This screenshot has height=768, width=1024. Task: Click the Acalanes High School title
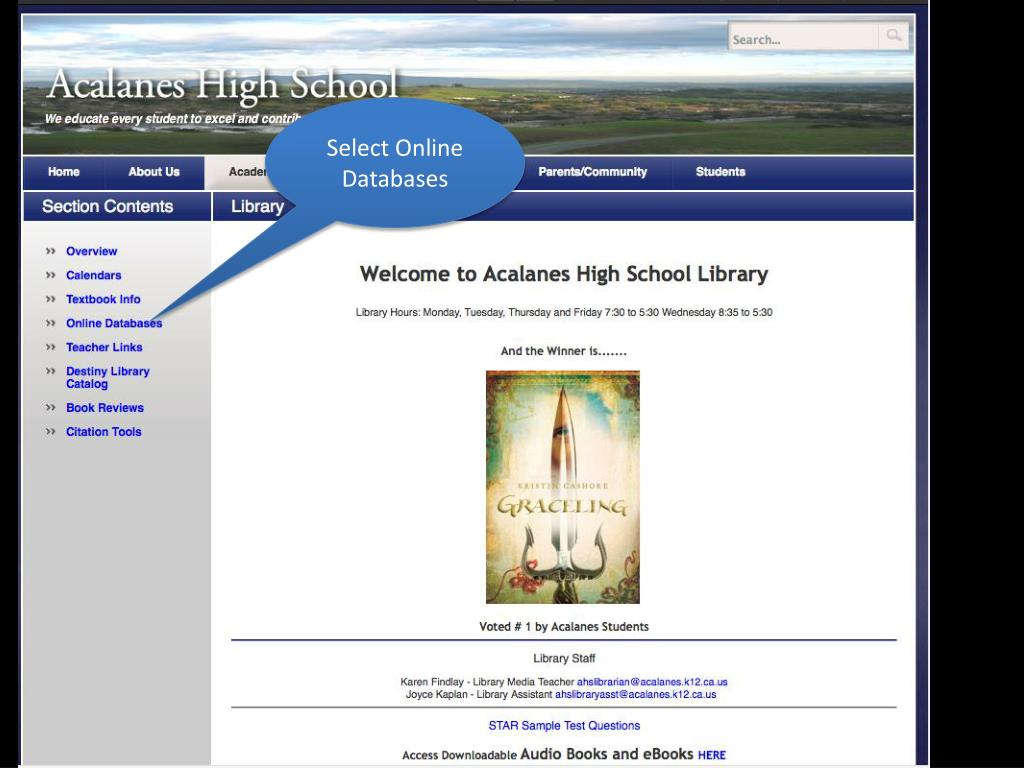222,85
